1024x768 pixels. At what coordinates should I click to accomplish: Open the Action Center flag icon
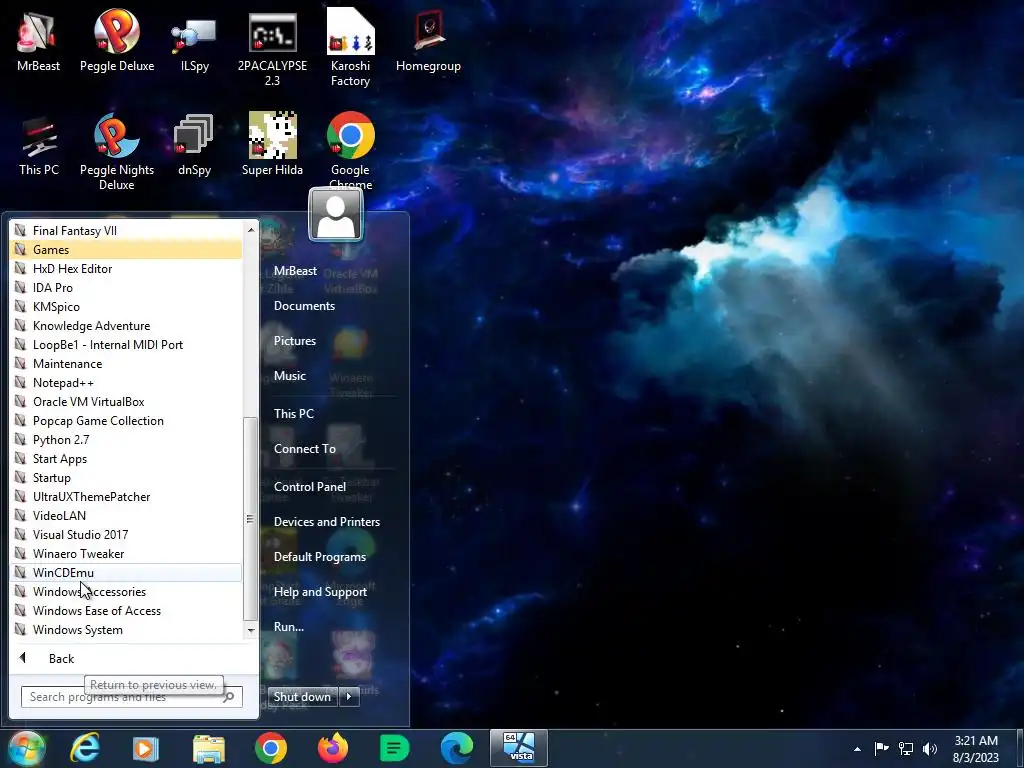pos(881,748)
